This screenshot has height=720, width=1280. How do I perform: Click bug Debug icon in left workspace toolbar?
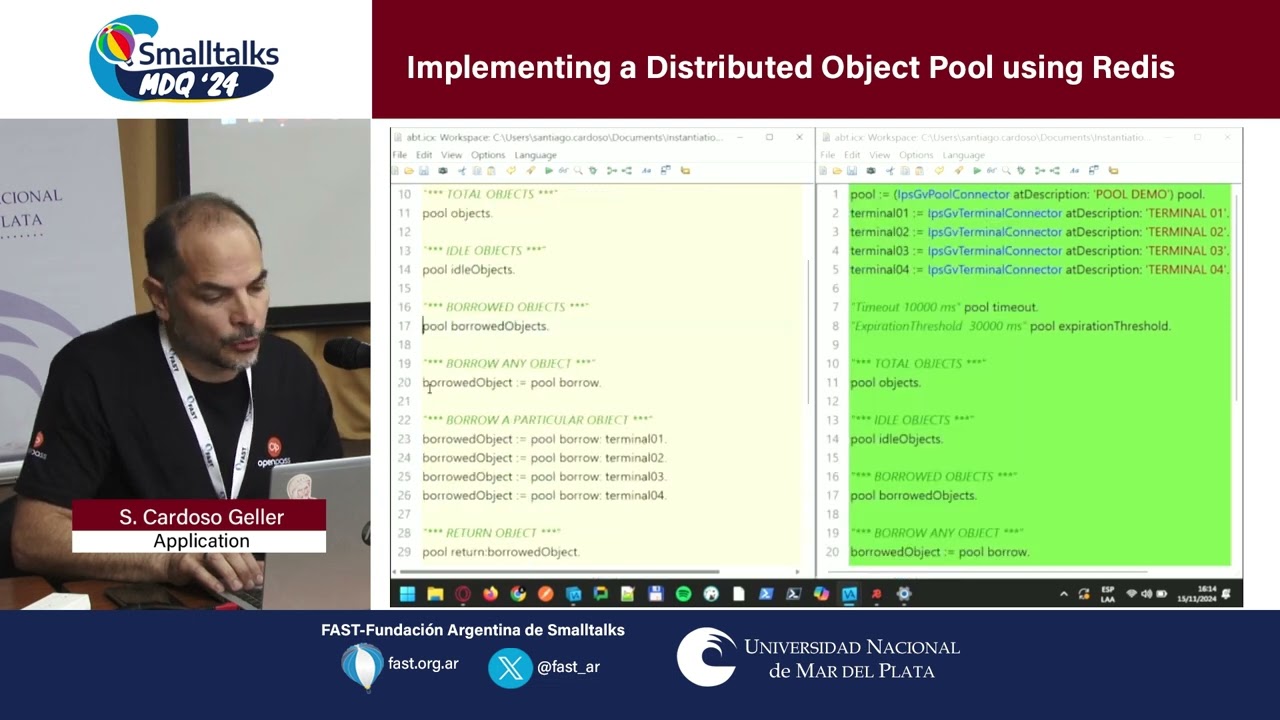click(x=593, y=171)
